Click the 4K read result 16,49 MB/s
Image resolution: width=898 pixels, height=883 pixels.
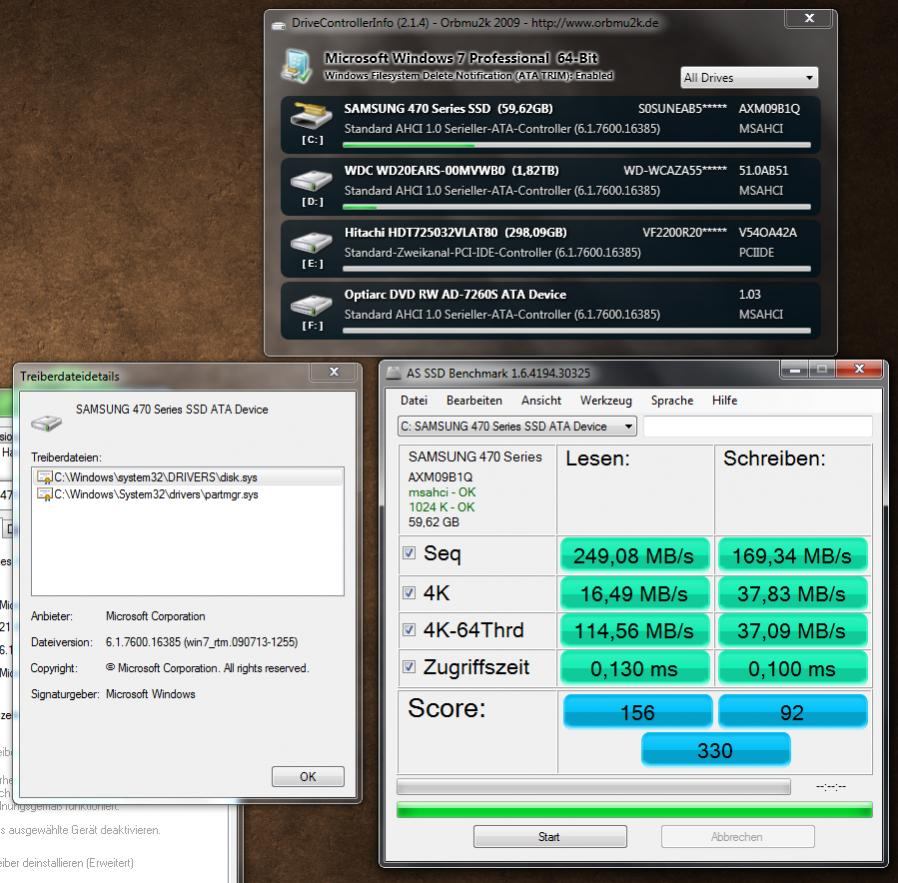pos(634,594)
